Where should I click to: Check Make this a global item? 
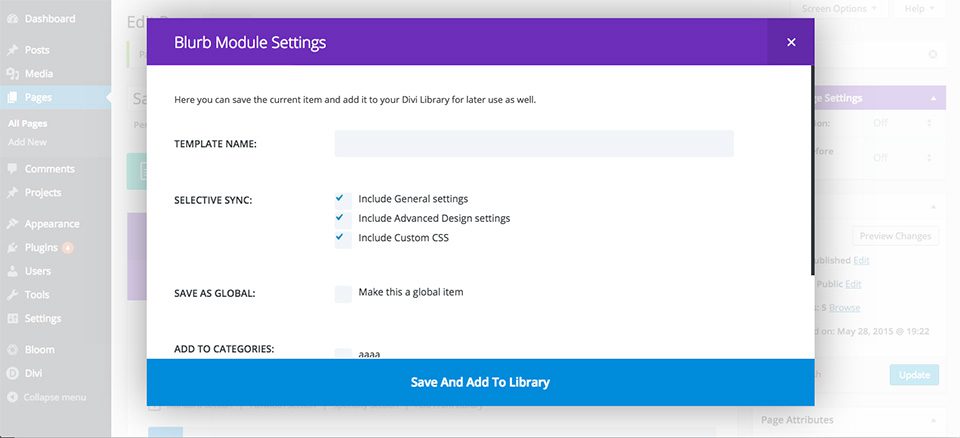[x=343, y=293]
